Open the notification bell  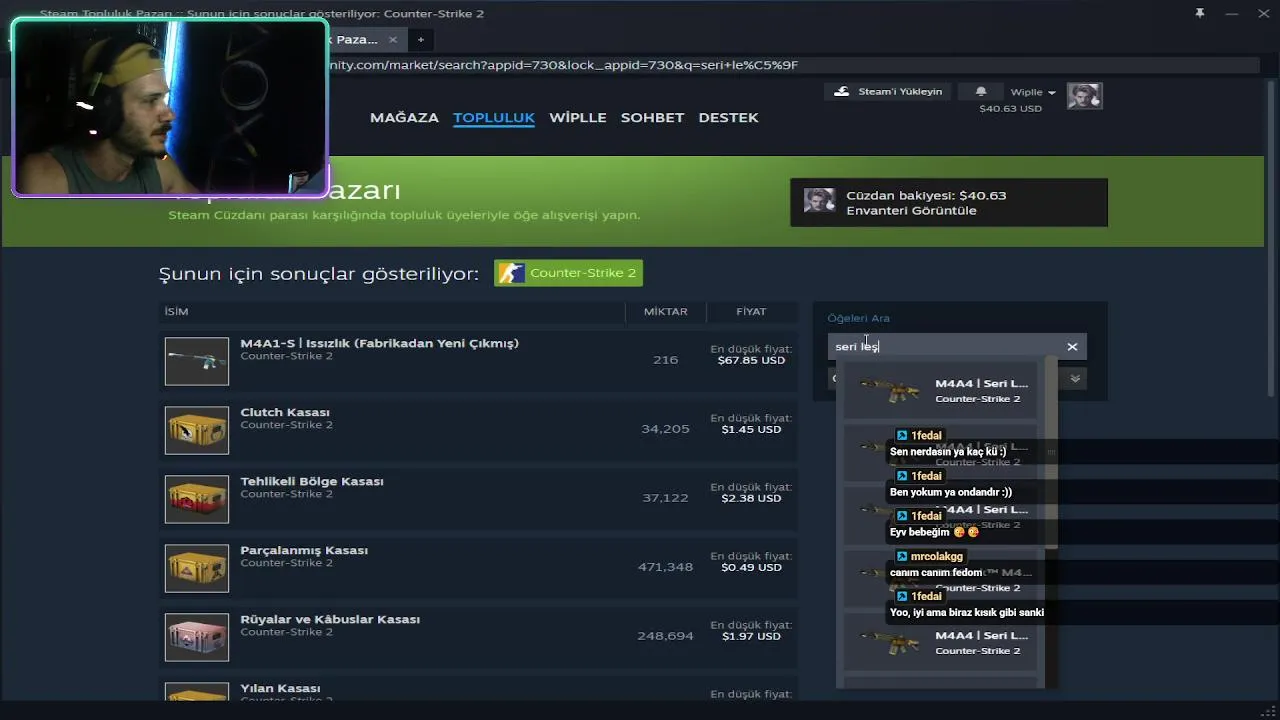click(980, 91)
